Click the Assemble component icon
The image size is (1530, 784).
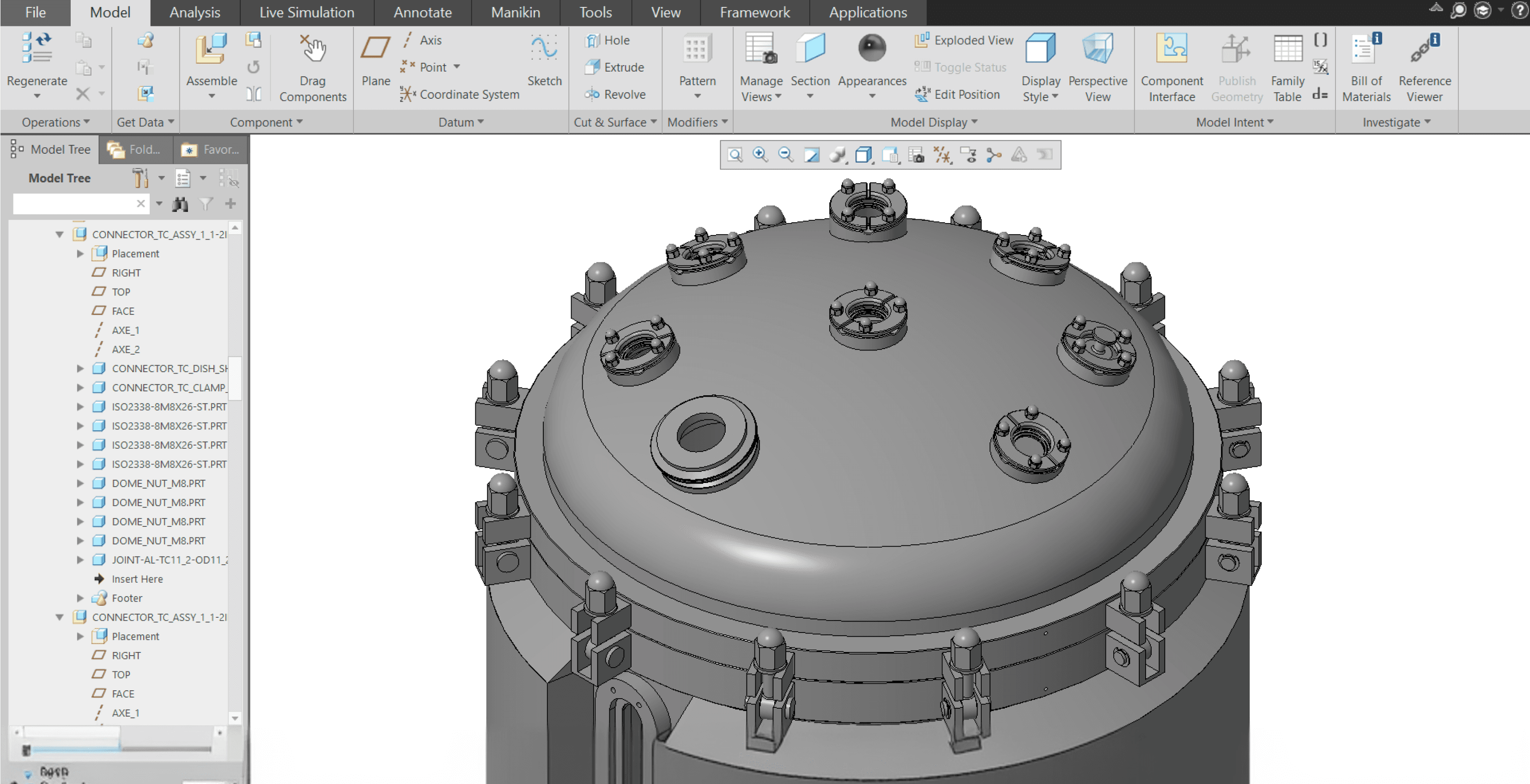pyautogui.click(x=211, y=48)
